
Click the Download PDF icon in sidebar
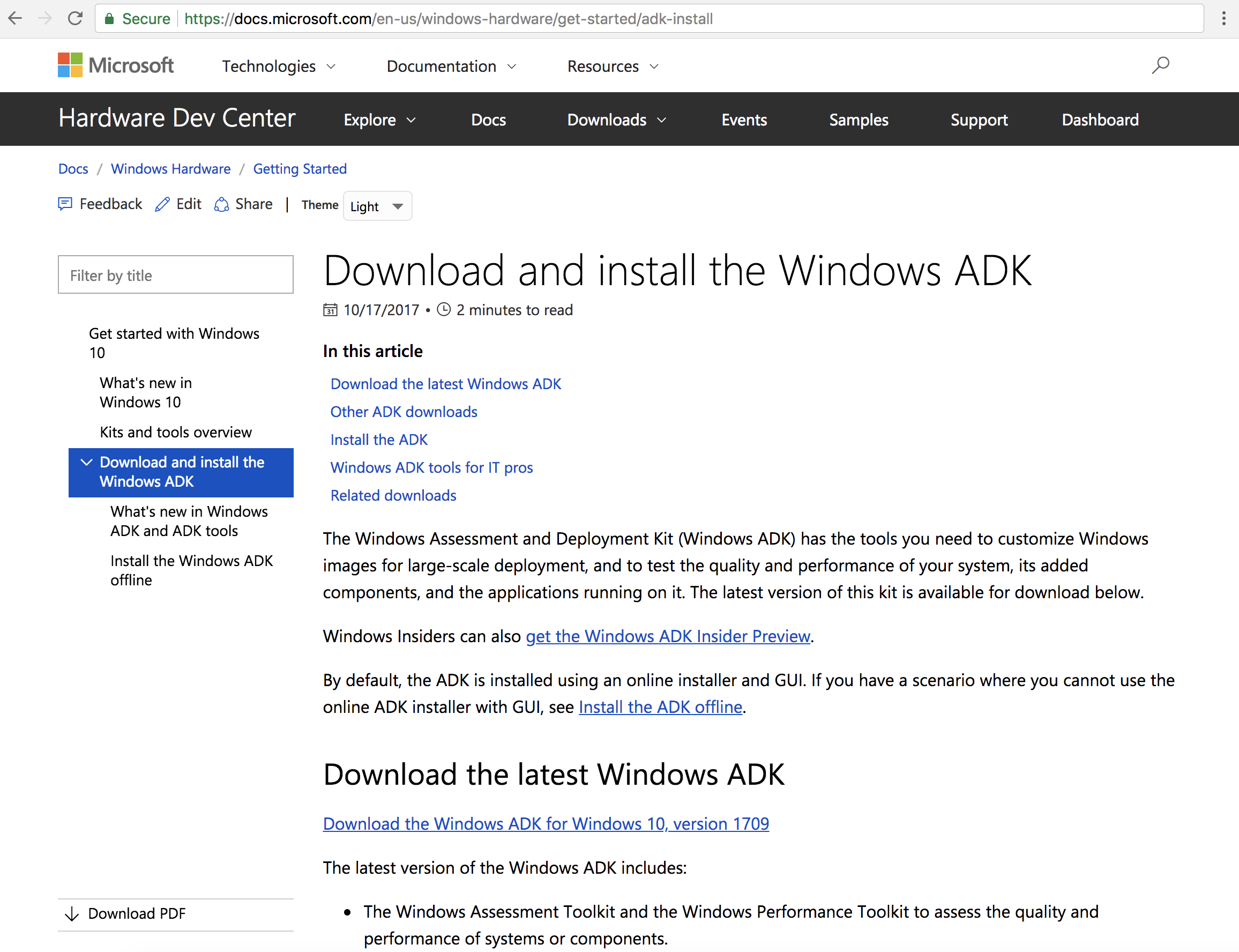71,913
